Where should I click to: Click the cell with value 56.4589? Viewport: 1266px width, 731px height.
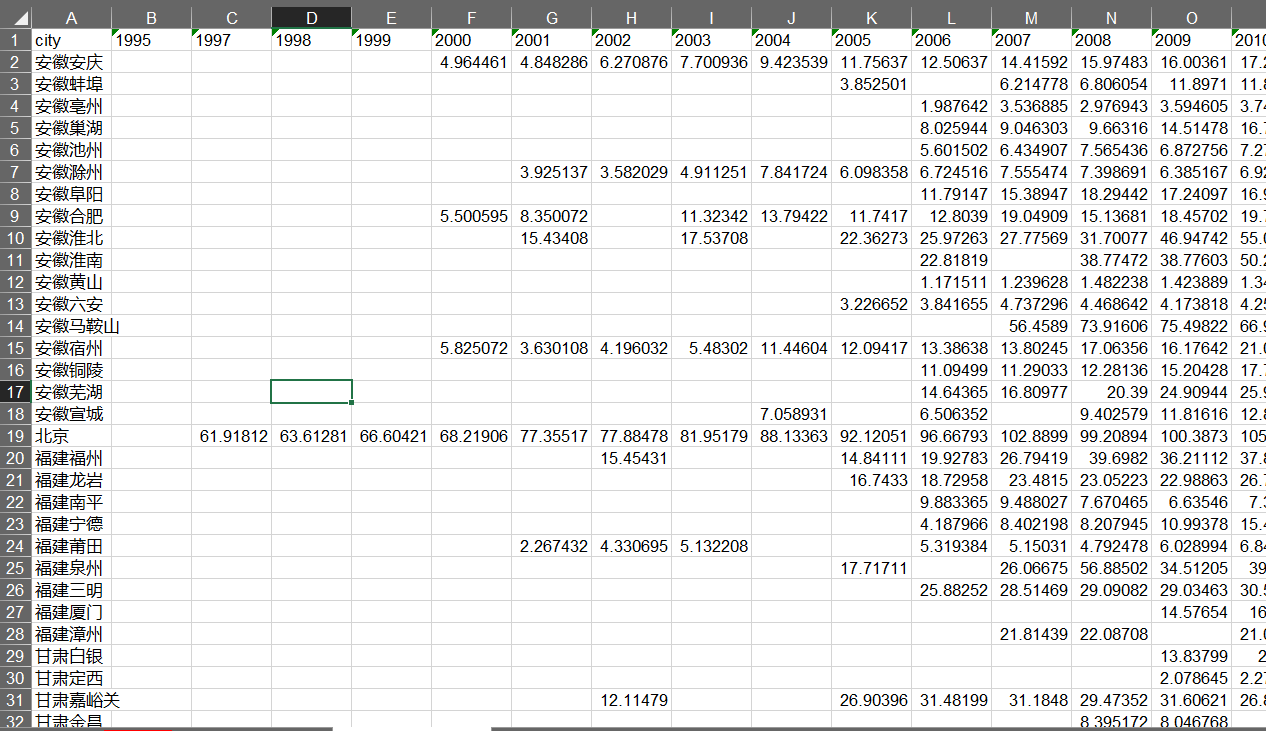pyautogui.click(x=1031, y=326)
